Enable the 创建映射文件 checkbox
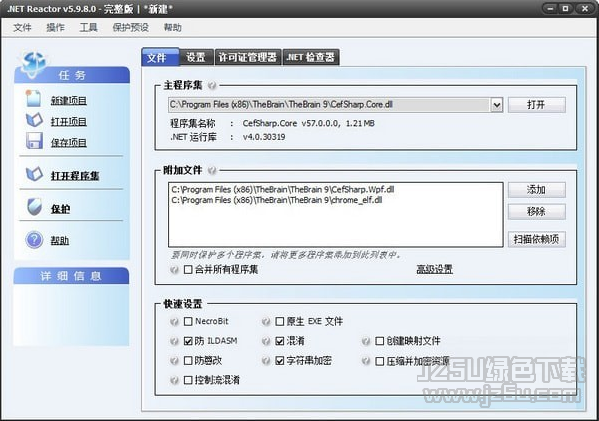Image resolution: width=599 pixels, height=421 pixels. tap(379, 341)
